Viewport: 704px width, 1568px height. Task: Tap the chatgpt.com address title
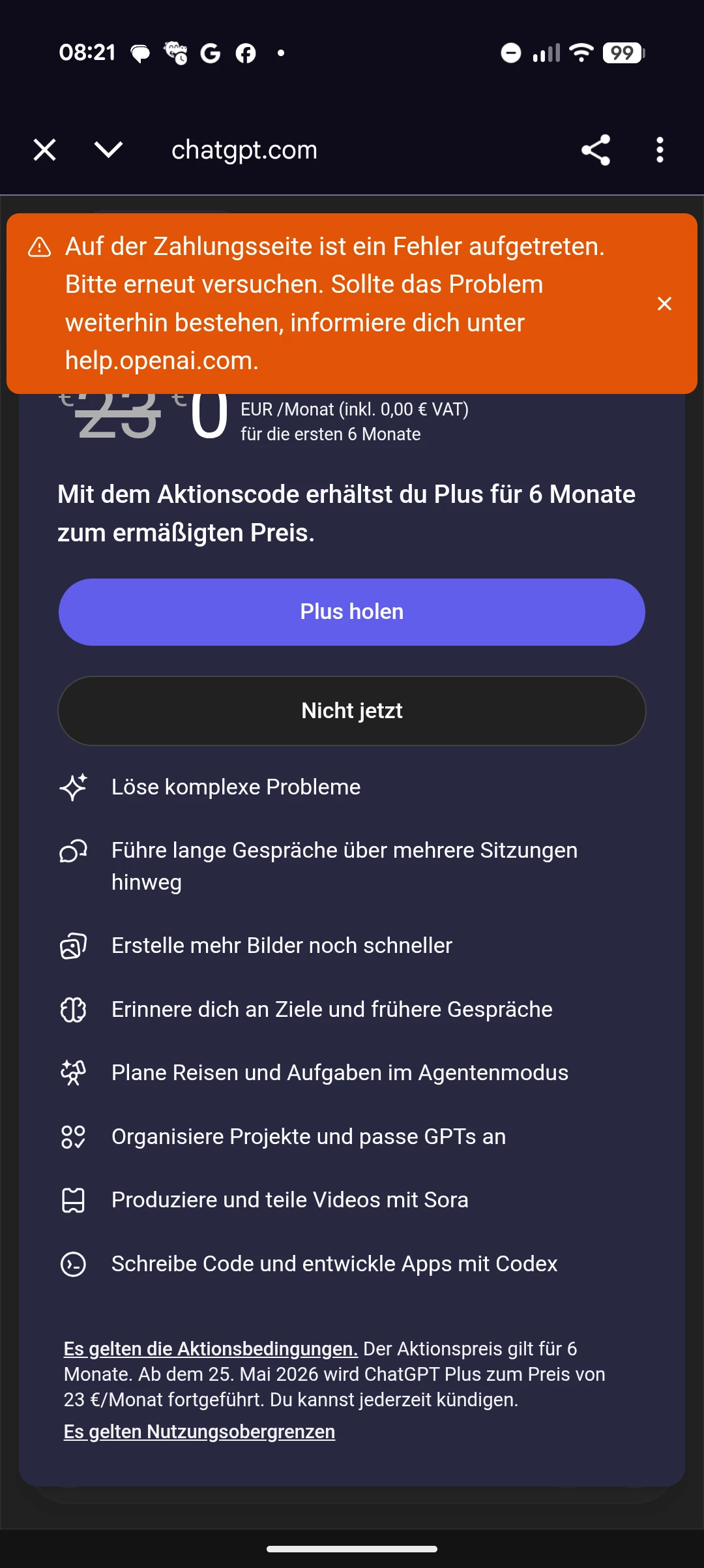244,150
